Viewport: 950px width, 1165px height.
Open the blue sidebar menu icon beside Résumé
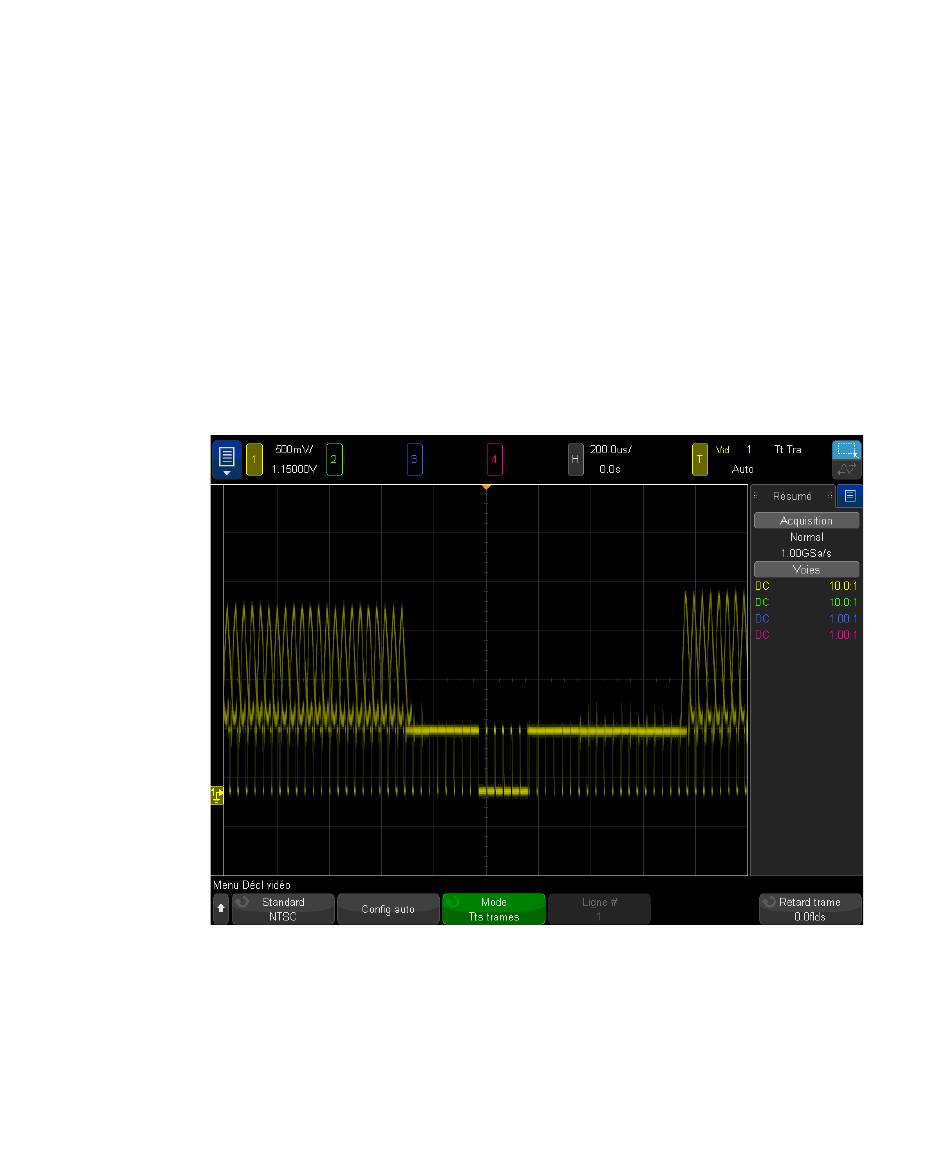[850, 496]
